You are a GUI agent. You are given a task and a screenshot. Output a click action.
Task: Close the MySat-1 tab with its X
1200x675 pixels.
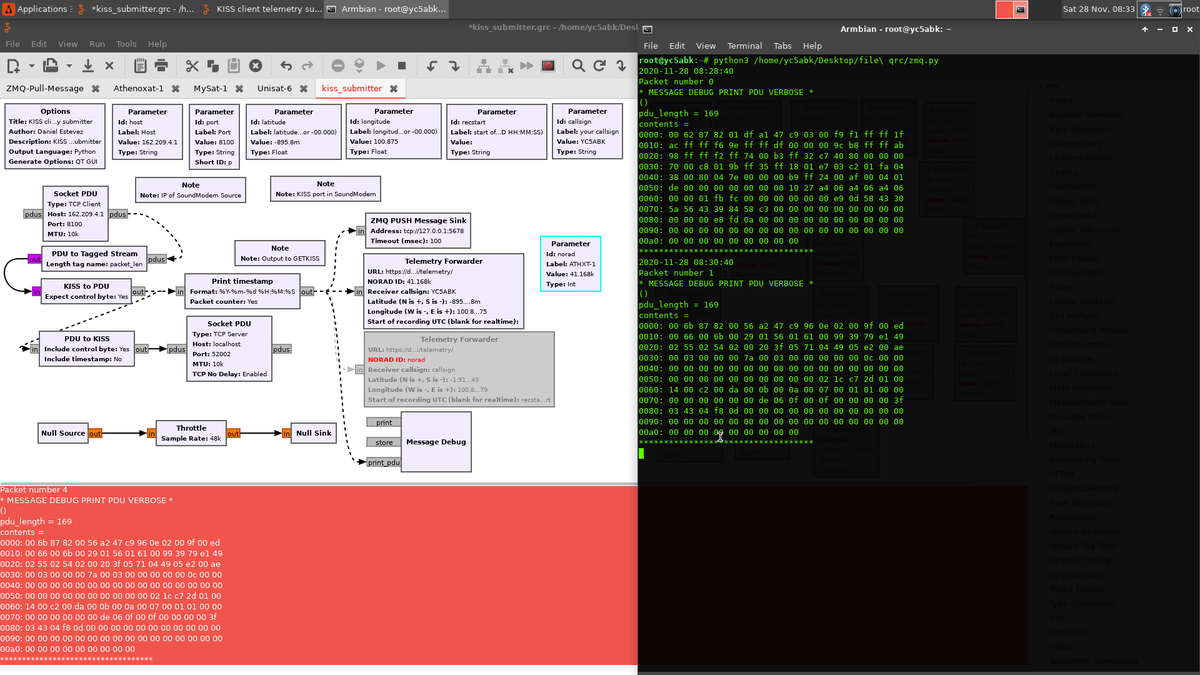239,88
